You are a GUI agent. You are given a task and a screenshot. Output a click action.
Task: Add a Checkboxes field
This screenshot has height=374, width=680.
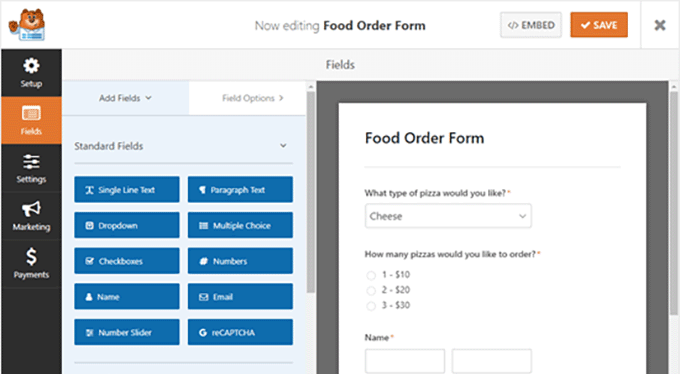click(127, 261)
